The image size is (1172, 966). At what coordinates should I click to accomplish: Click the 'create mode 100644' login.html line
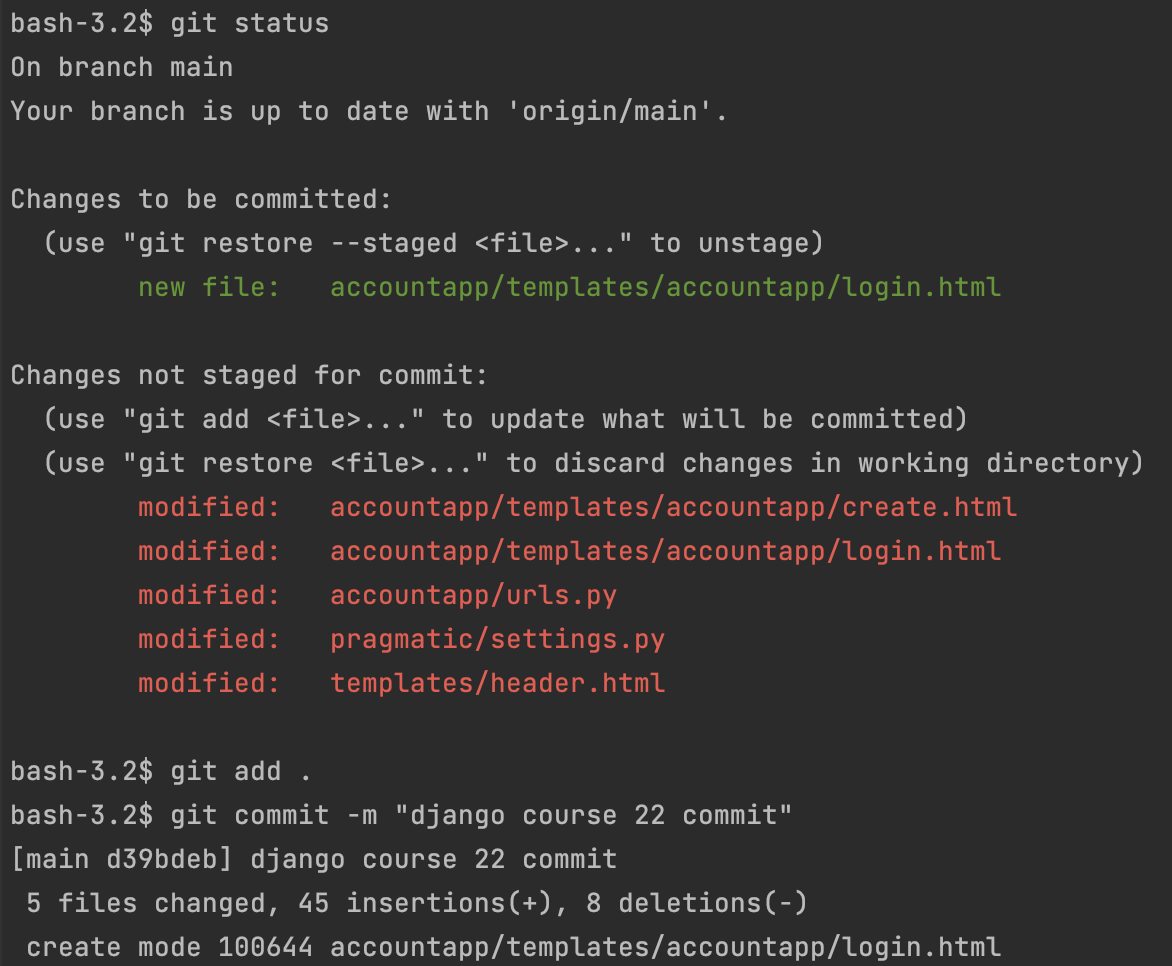click(x=513, y=947)
